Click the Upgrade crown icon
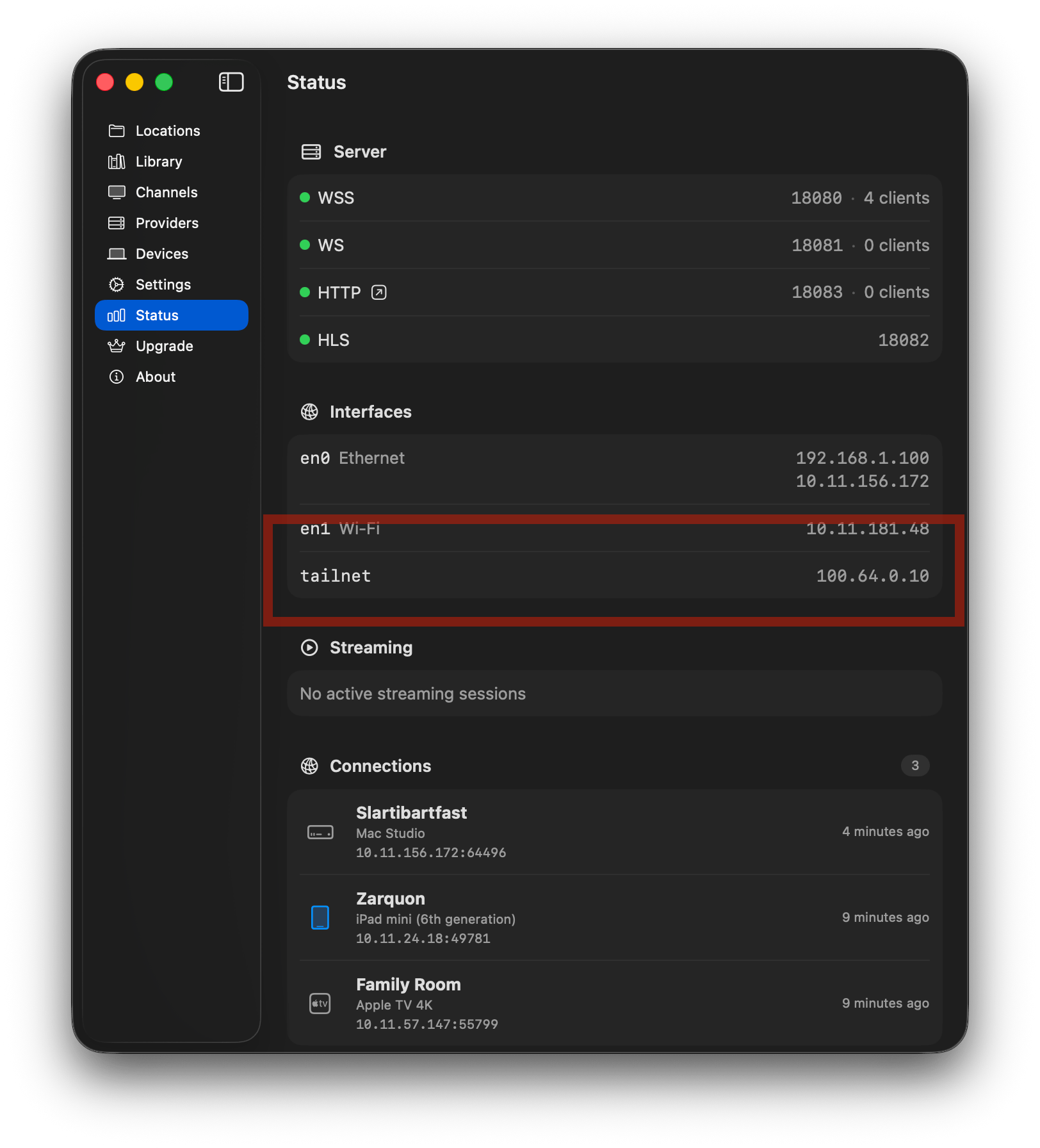The image size is (1040, 1148). click(x=117, y=346)
